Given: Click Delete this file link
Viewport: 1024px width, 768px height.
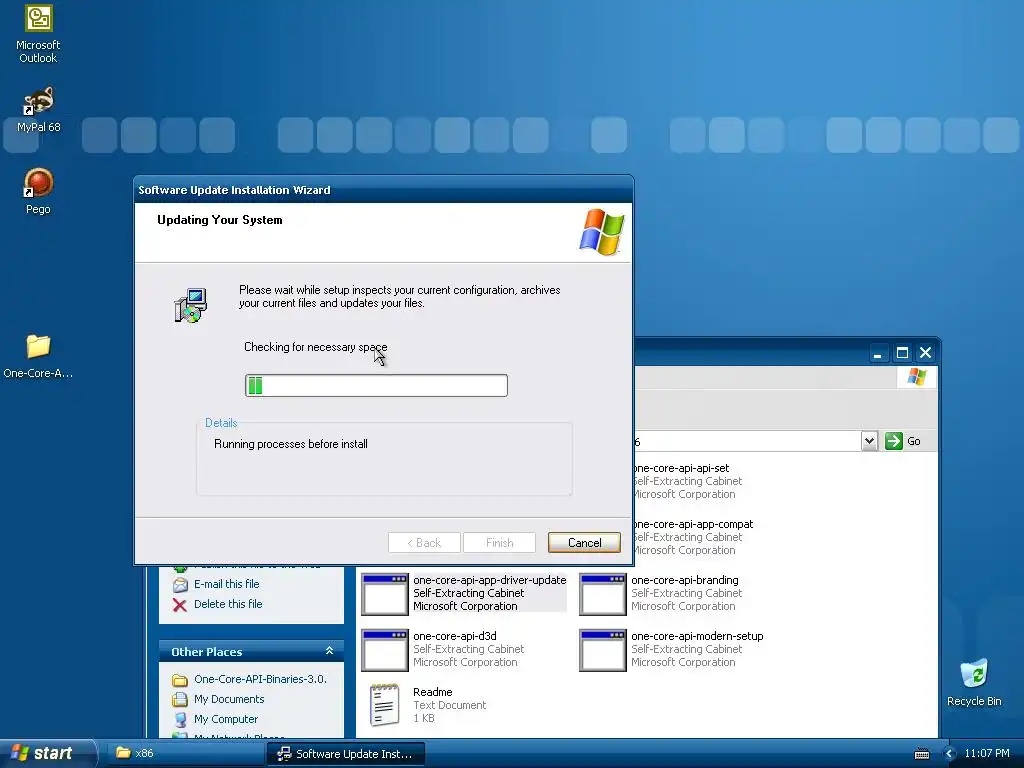Looking at the screenshot, I should point(228,604).
